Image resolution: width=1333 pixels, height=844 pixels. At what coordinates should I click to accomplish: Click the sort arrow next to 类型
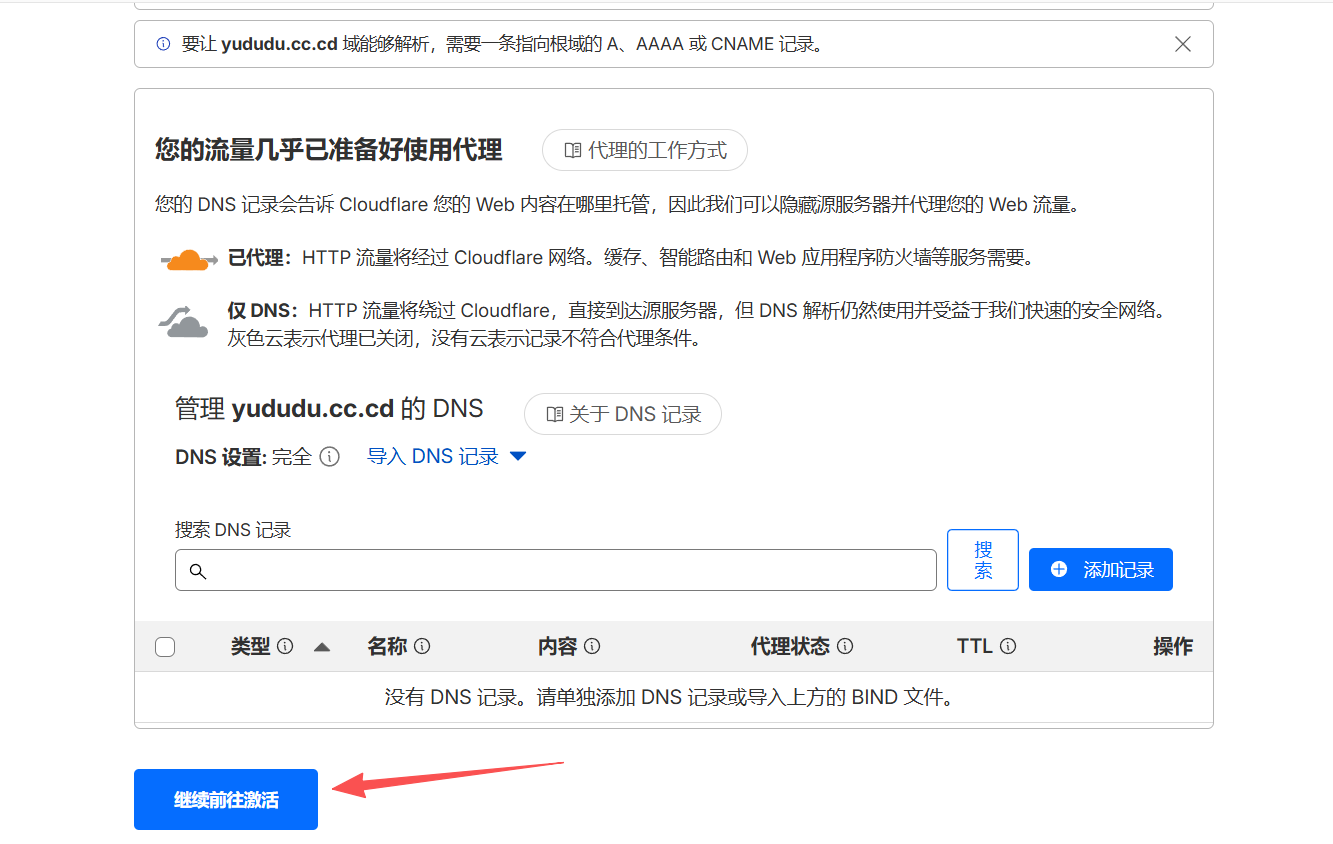pyautogui.click(x=322, y=647)
